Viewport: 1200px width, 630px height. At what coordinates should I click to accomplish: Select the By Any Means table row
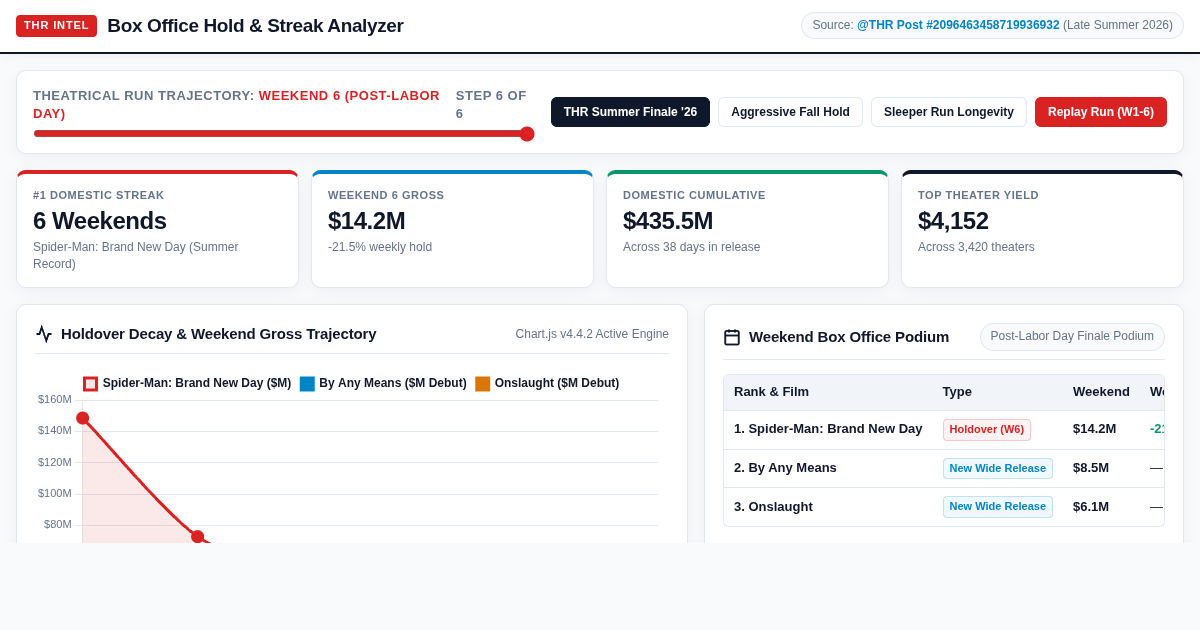point(944,469)
